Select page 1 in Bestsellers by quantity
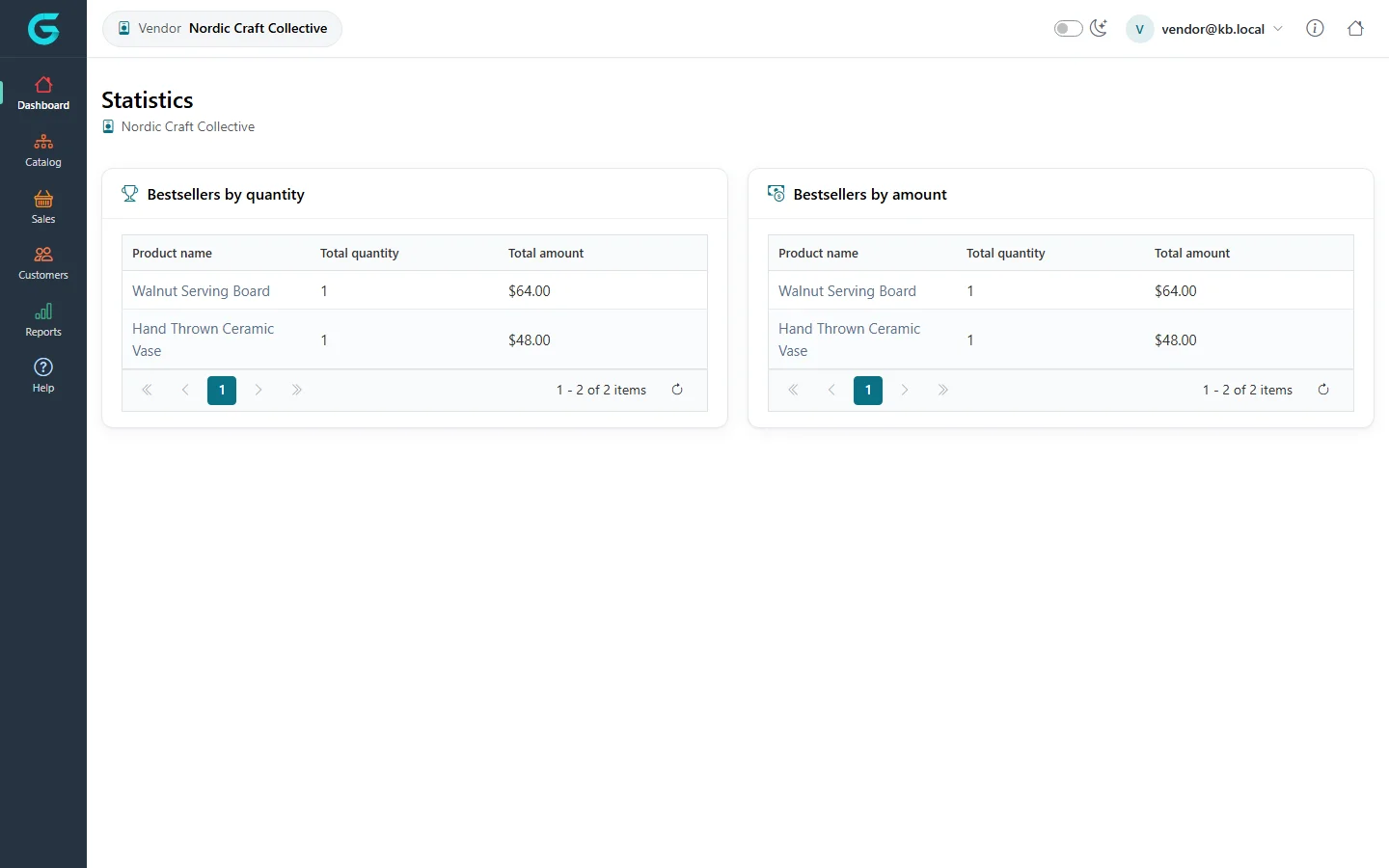 pos(222,390)
